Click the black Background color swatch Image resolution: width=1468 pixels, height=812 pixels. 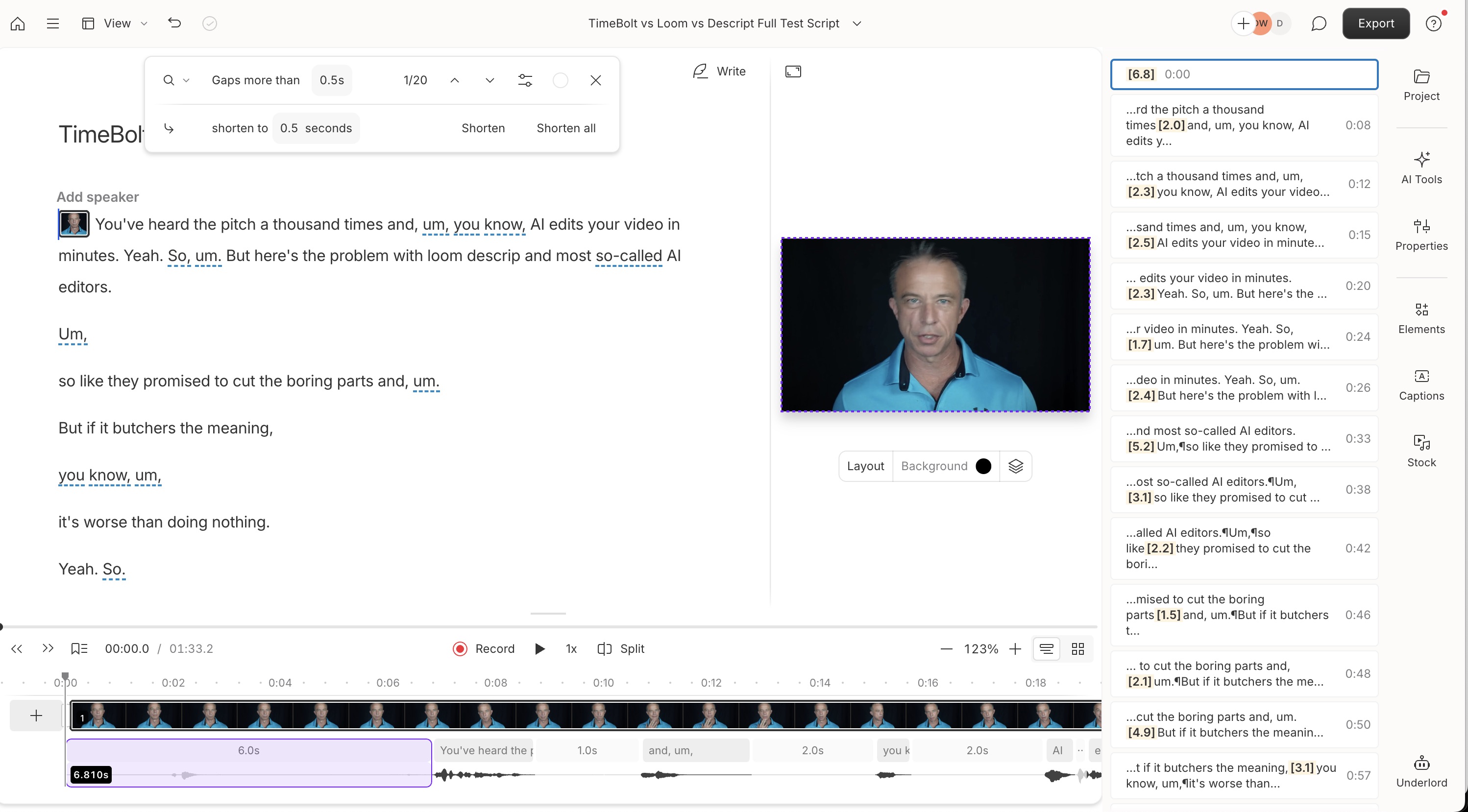coord(983,466)
